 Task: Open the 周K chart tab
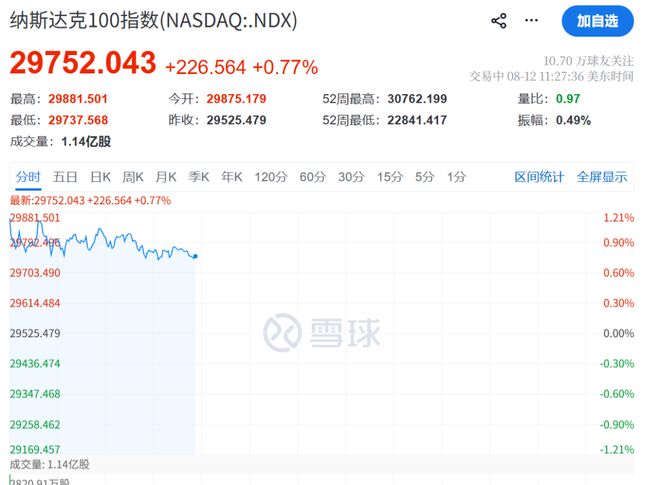(x=133, y=177)
